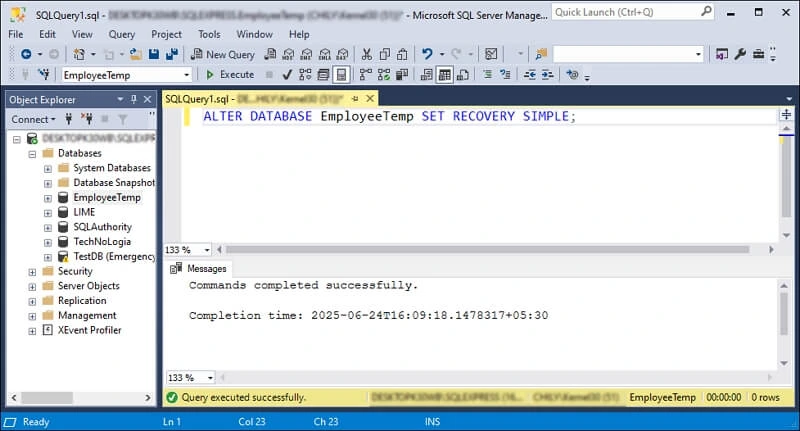The width and height of the screenshot is (800, 431).
Task: Click the Specify Template Parameters icon
Action: [x=572, y=75]
